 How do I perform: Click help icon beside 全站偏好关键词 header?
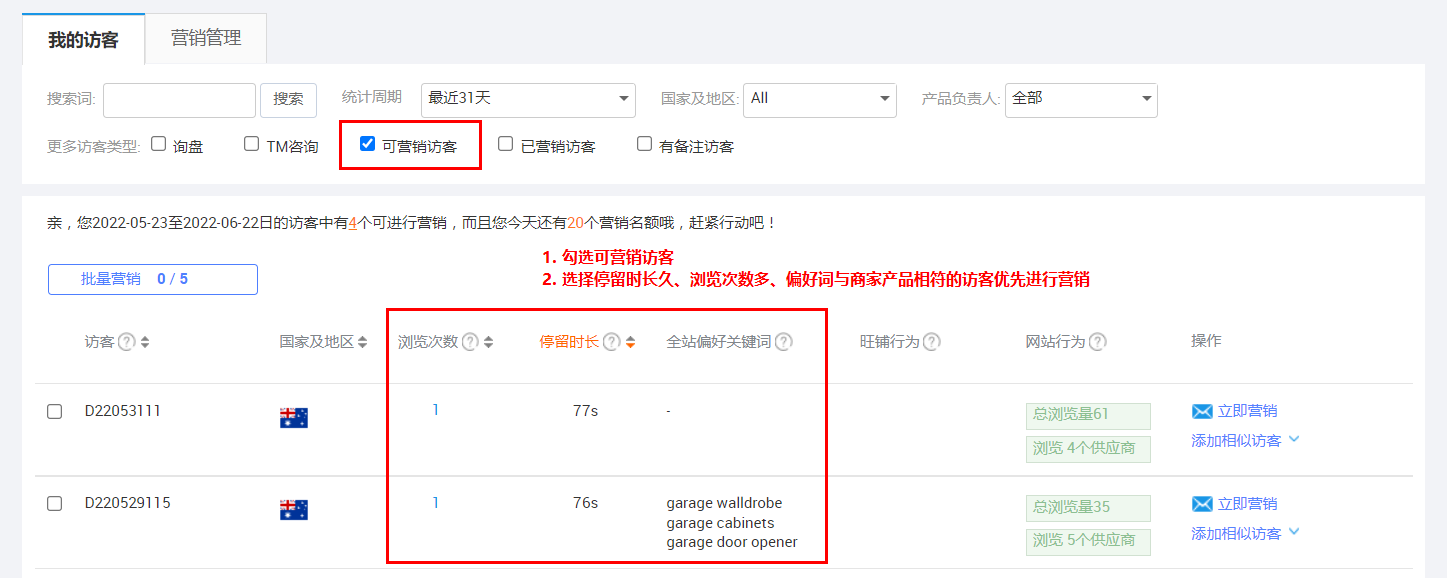(x=783, y=342)
